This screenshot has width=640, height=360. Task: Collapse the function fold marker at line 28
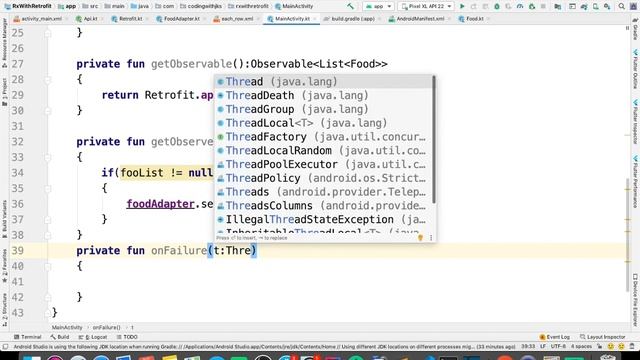[48, 80]
